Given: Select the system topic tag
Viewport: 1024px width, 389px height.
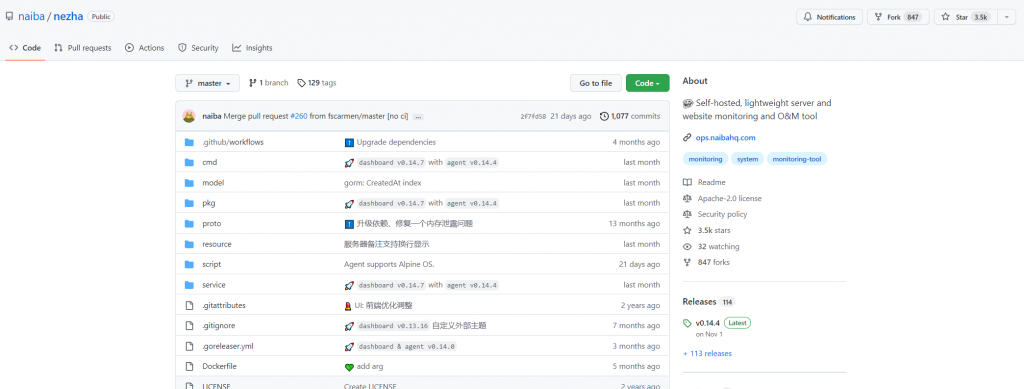Looking at the screenshot, I should pyautogui.click(x=748, y=159).
